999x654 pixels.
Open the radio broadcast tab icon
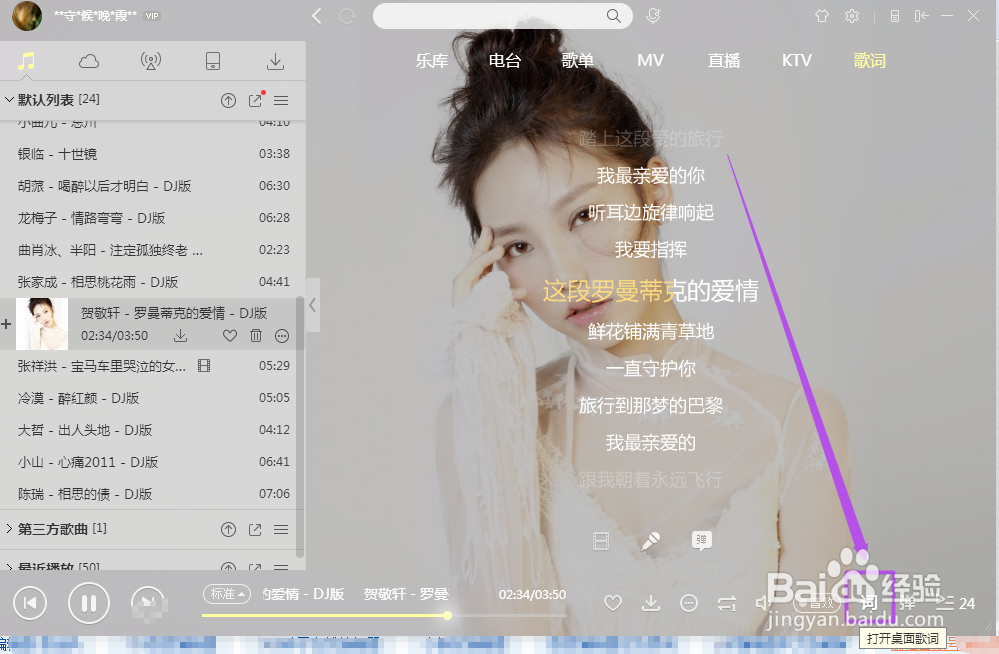151,61
